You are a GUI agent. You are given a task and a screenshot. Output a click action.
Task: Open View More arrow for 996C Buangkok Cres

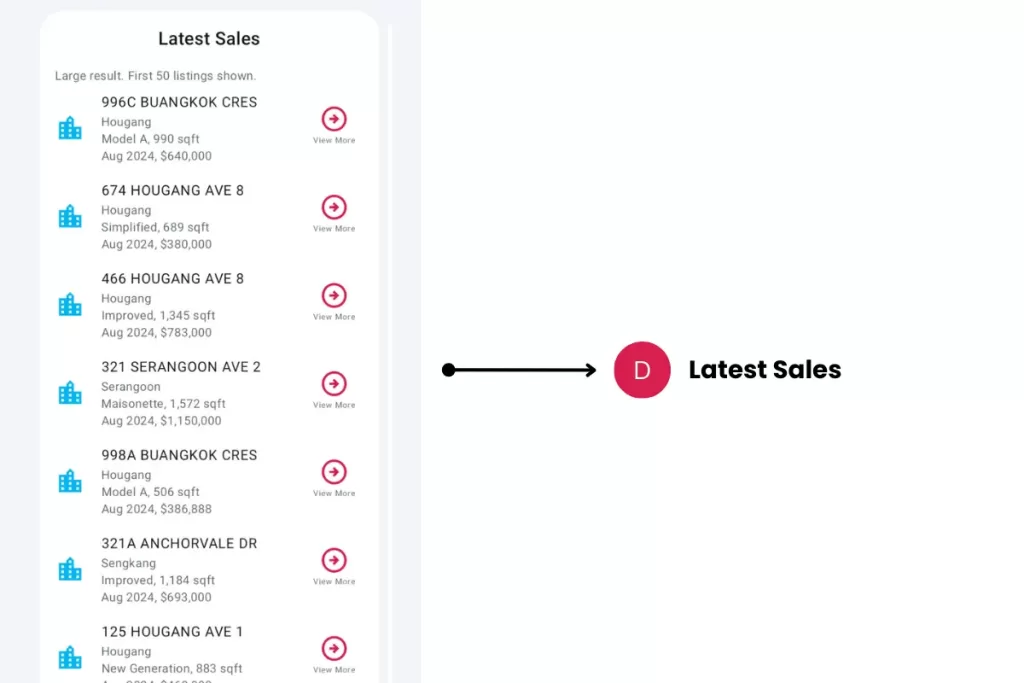pos(334,119)
